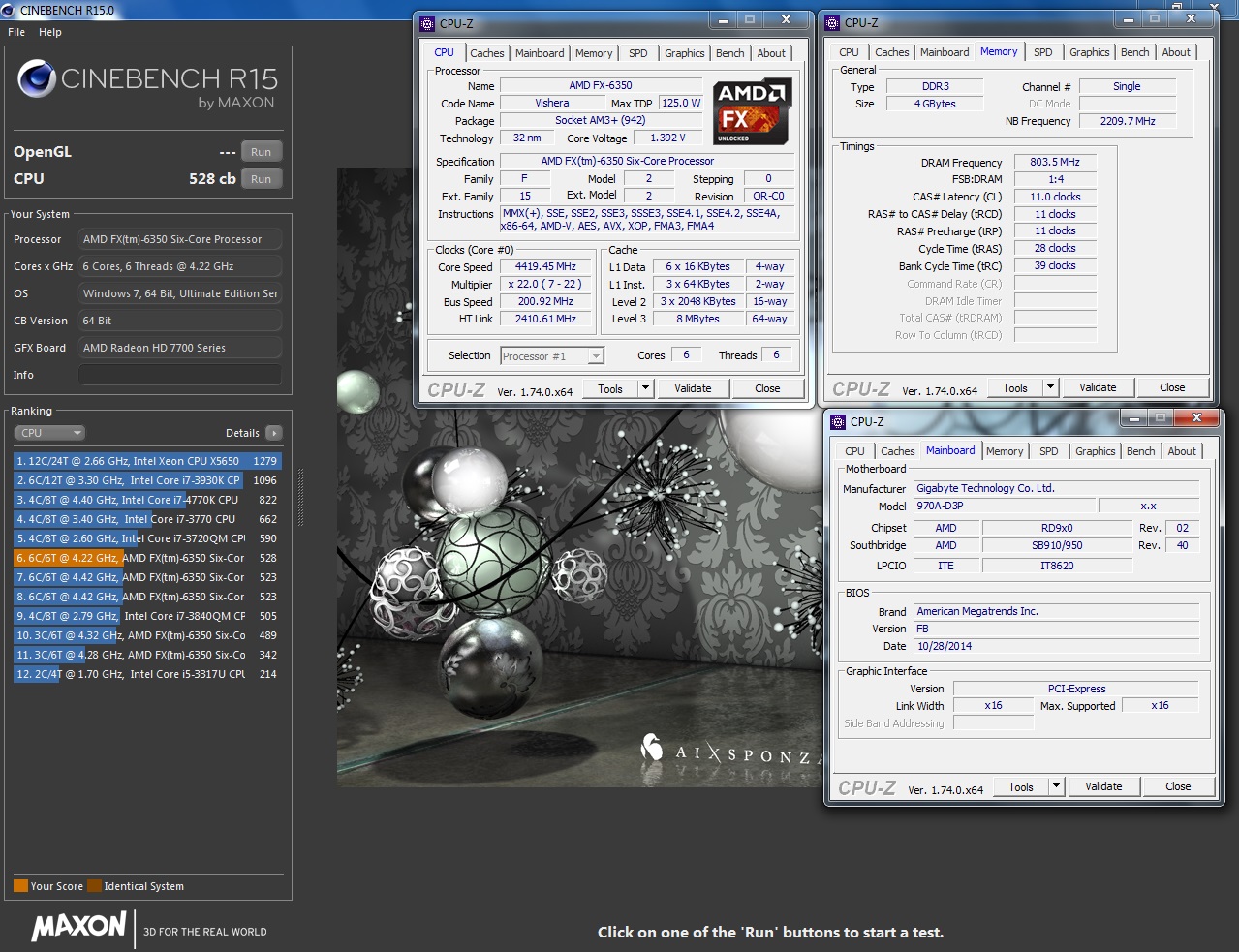1239x952 pixels.
Task: Click the NB Frequency value 2209.7 MHz
Action: click(x=1128, y=121)
